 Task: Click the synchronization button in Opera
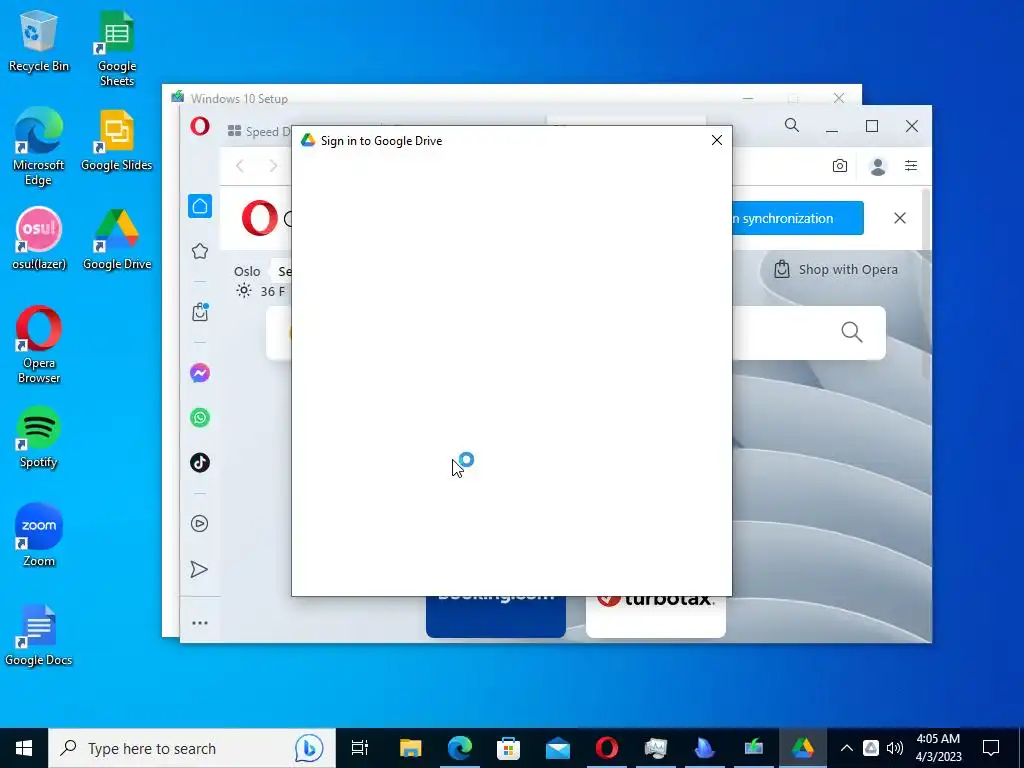click(x=797, y=218)
